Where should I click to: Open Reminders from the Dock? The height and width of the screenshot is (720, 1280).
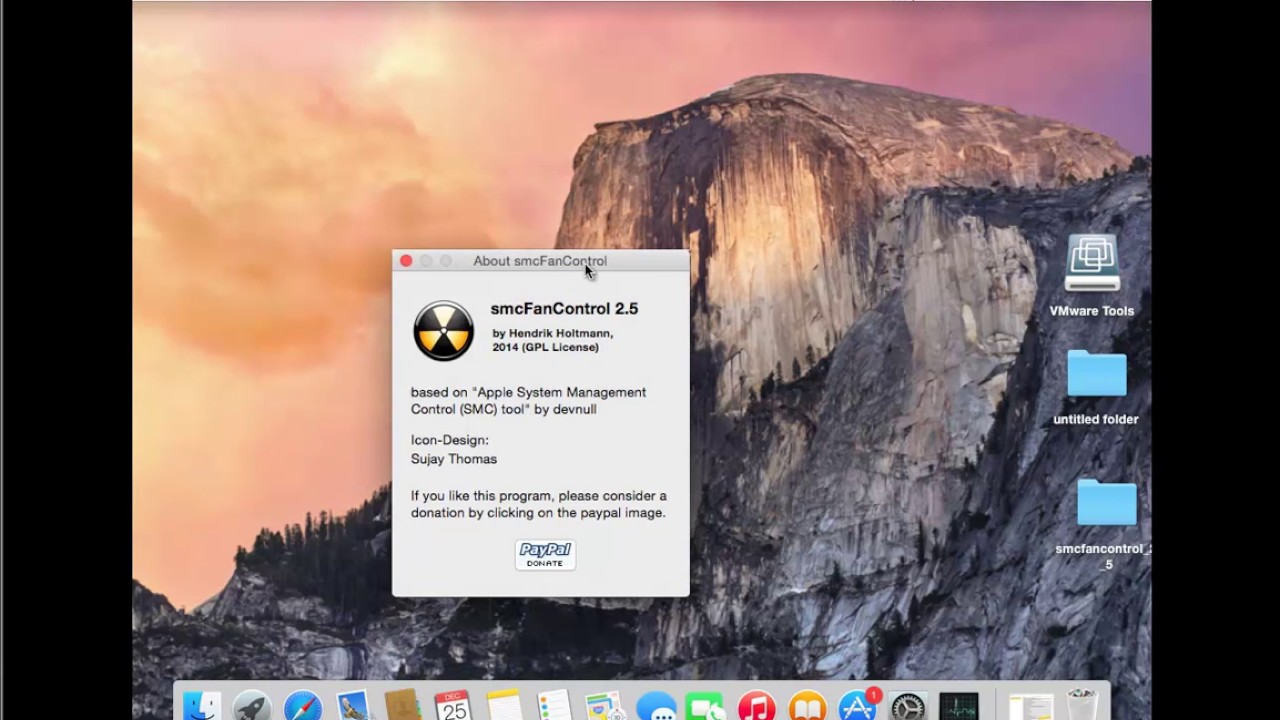[553, 705]
